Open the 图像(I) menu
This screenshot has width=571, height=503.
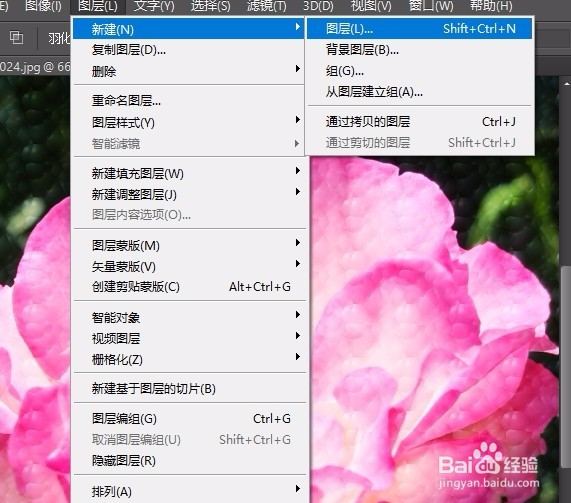tap(43, 6)
